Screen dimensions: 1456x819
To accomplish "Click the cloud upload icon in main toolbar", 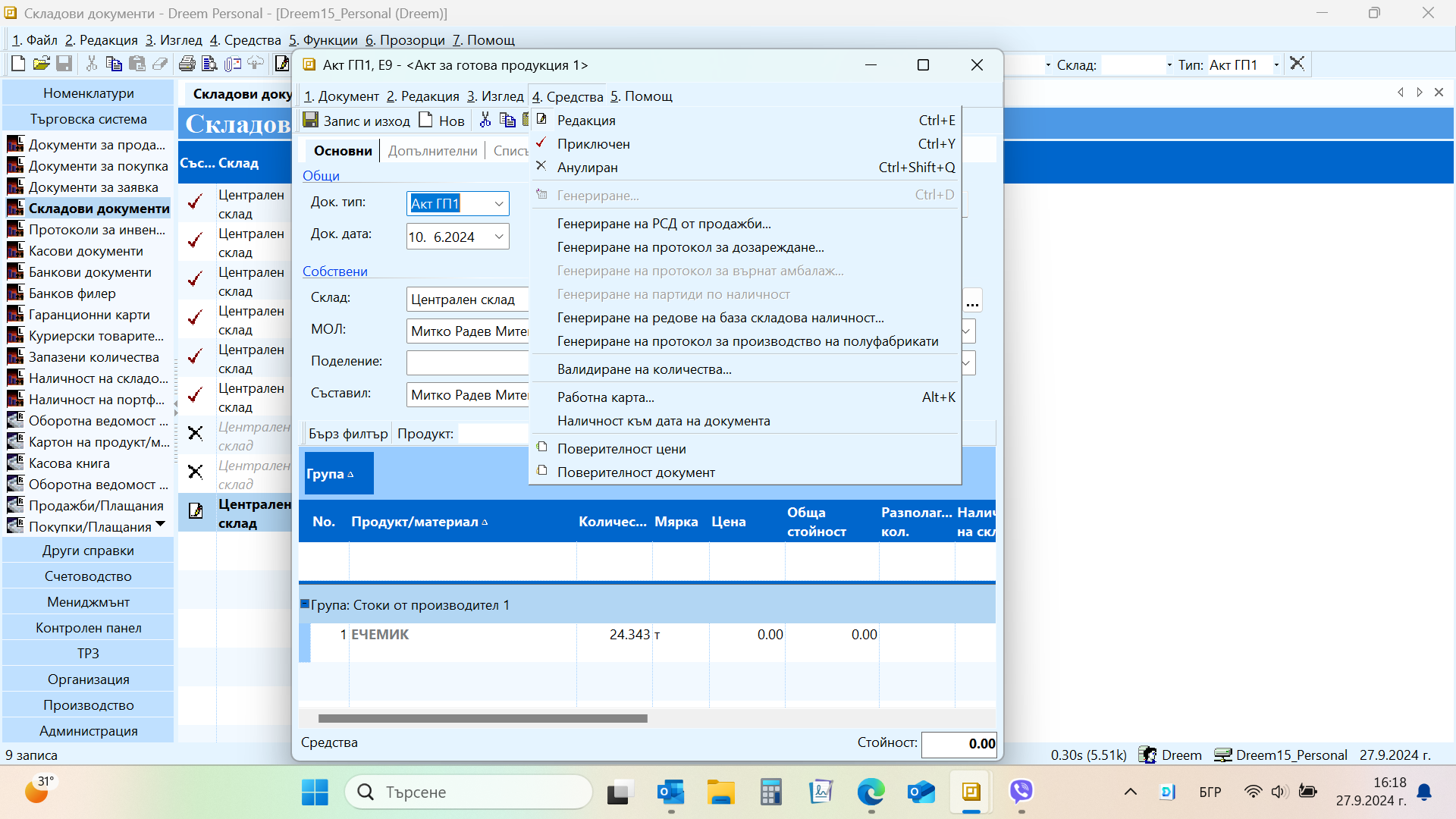I will [x=256, y=64].
